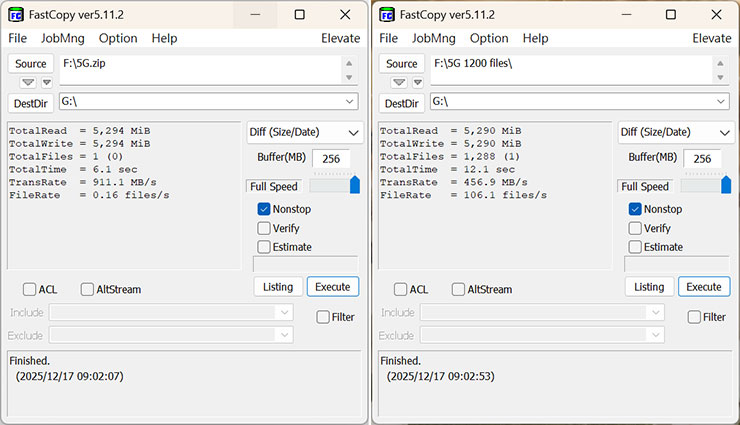Click Full Speed slider handle in right window

(x=726, y=184)
